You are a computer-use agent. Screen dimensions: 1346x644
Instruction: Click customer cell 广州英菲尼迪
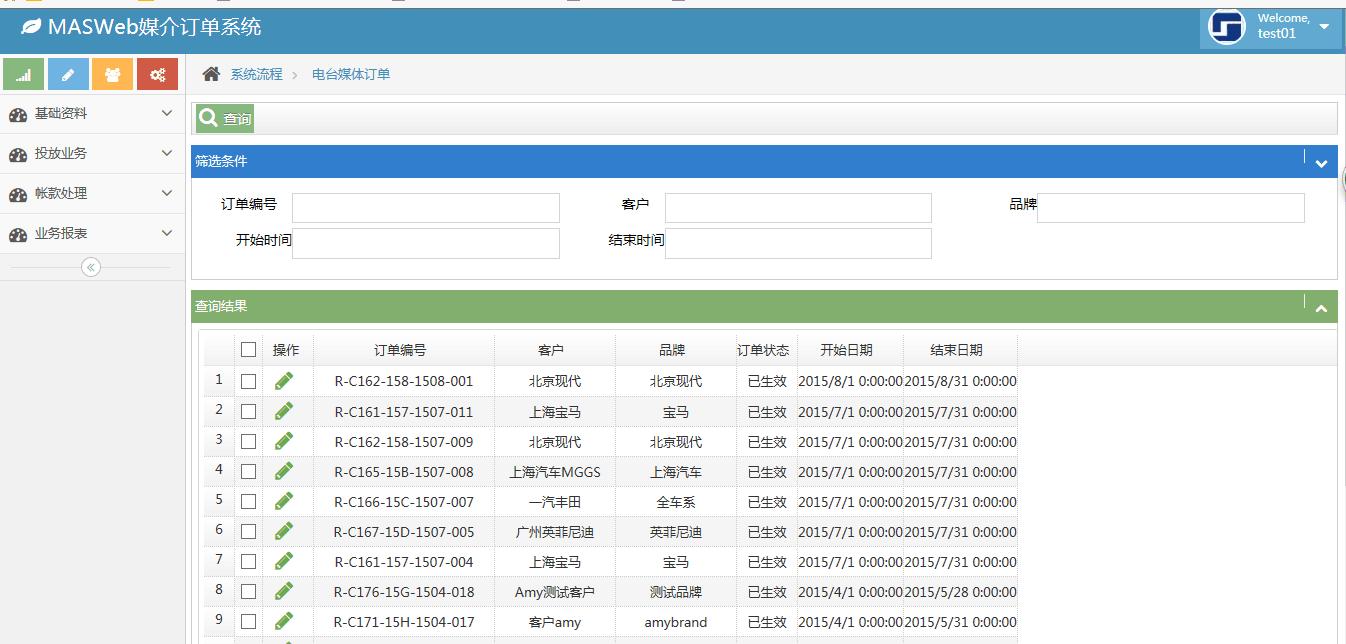click(555, 532)
